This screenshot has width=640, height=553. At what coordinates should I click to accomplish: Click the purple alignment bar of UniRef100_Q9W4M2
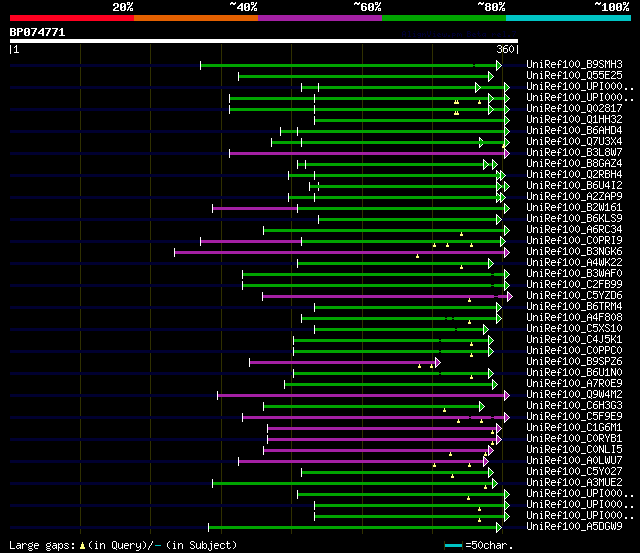coord(361,396)
